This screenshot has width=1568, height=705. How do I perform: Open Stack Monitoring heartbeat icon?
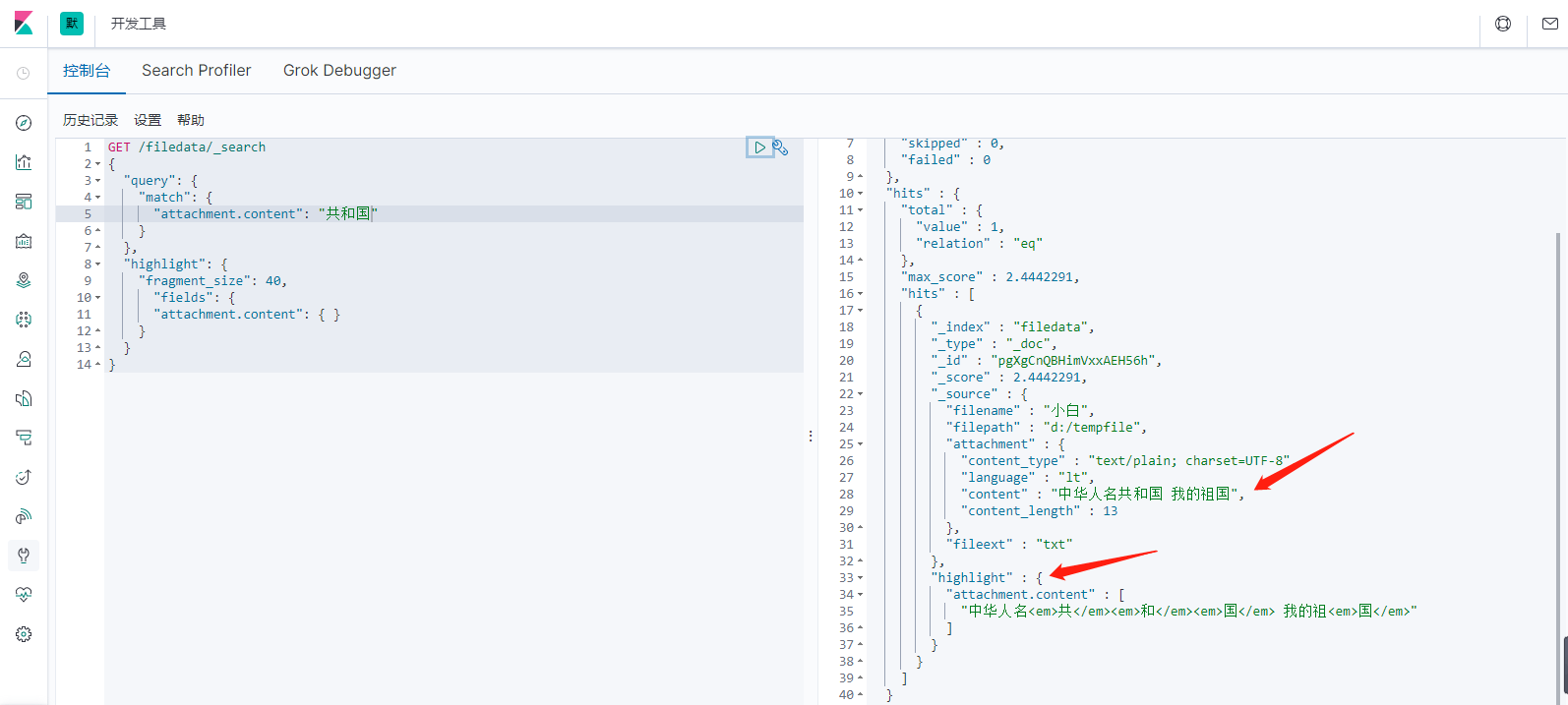coord(24,595)
